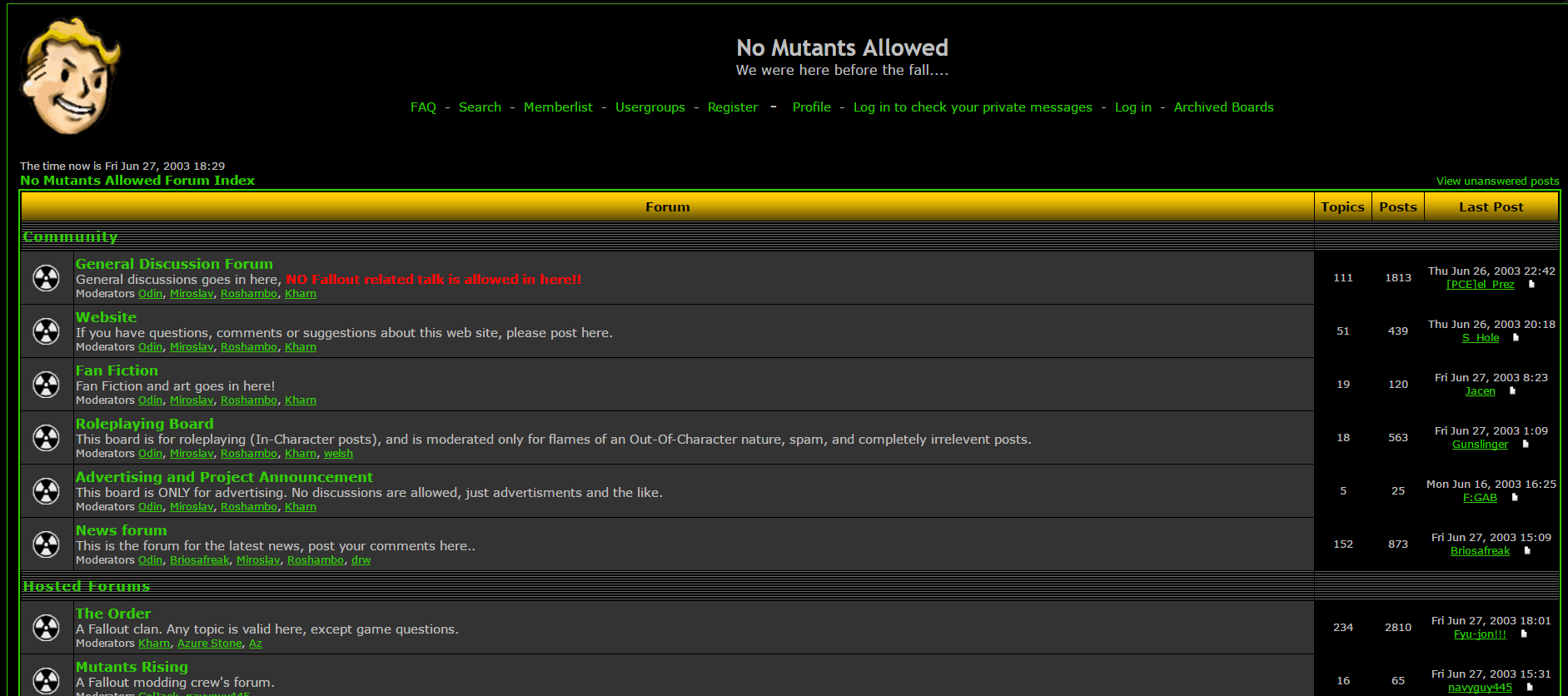The image size is (1568, 696).
Task: Open the Hosted Forums category
Action: pos(87,587)
